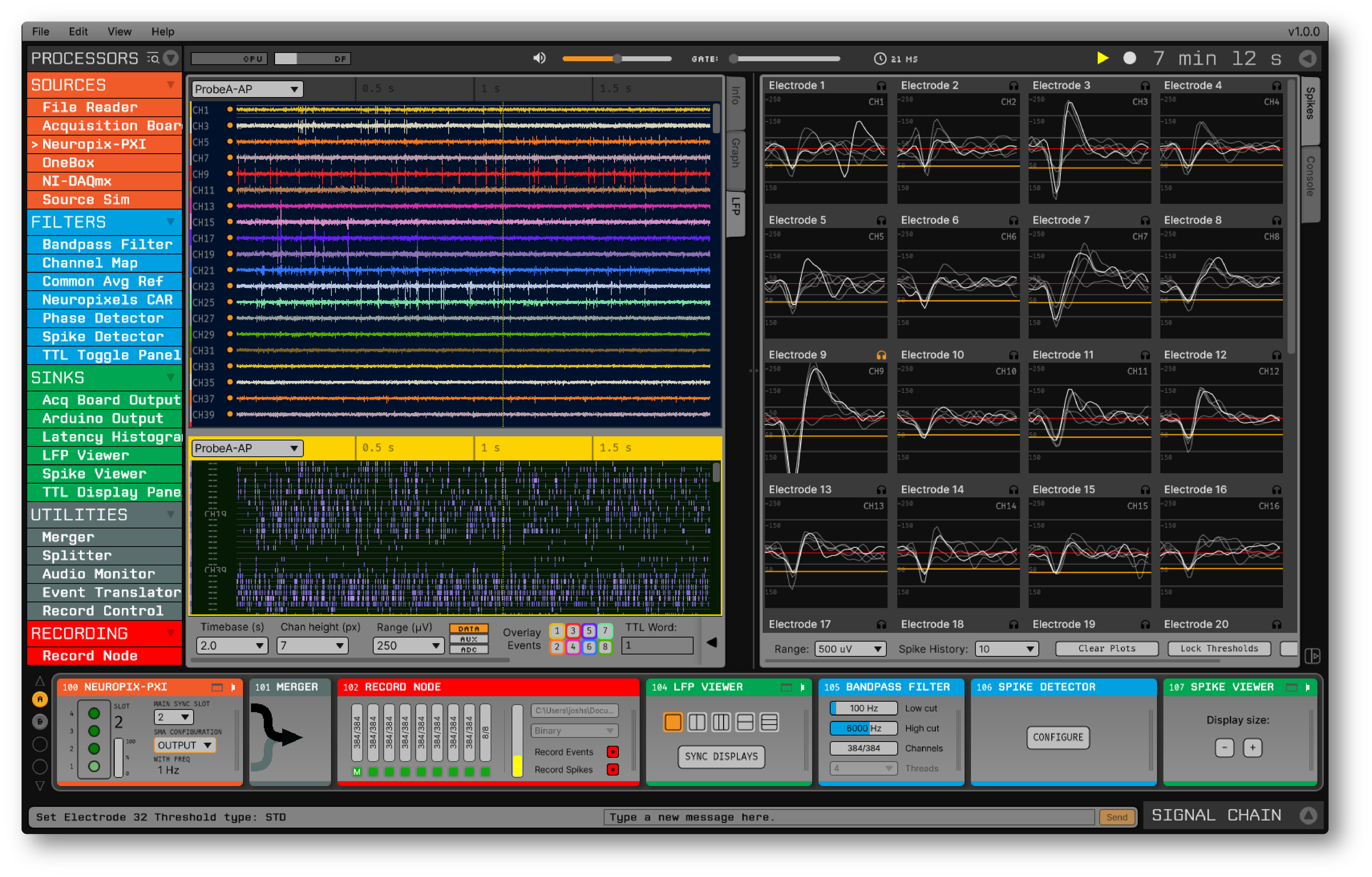This screenshot has width=1372, height=877.
Task: Switch to the Console tab
Action: pos(1311,181)
